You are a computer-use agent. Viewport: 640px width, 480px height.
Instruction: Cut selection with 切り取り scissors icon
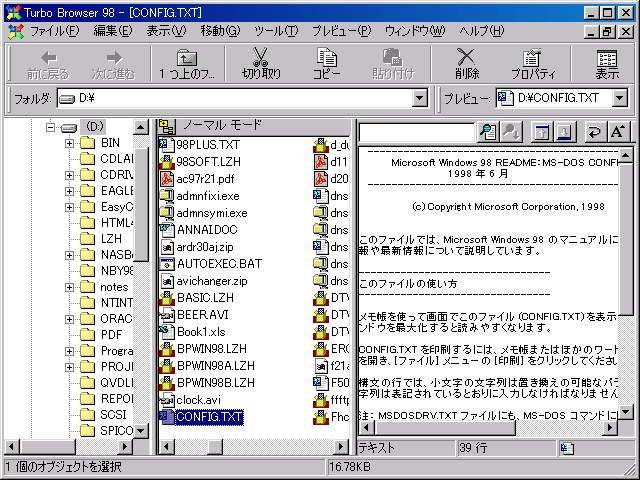click(261, 64)
